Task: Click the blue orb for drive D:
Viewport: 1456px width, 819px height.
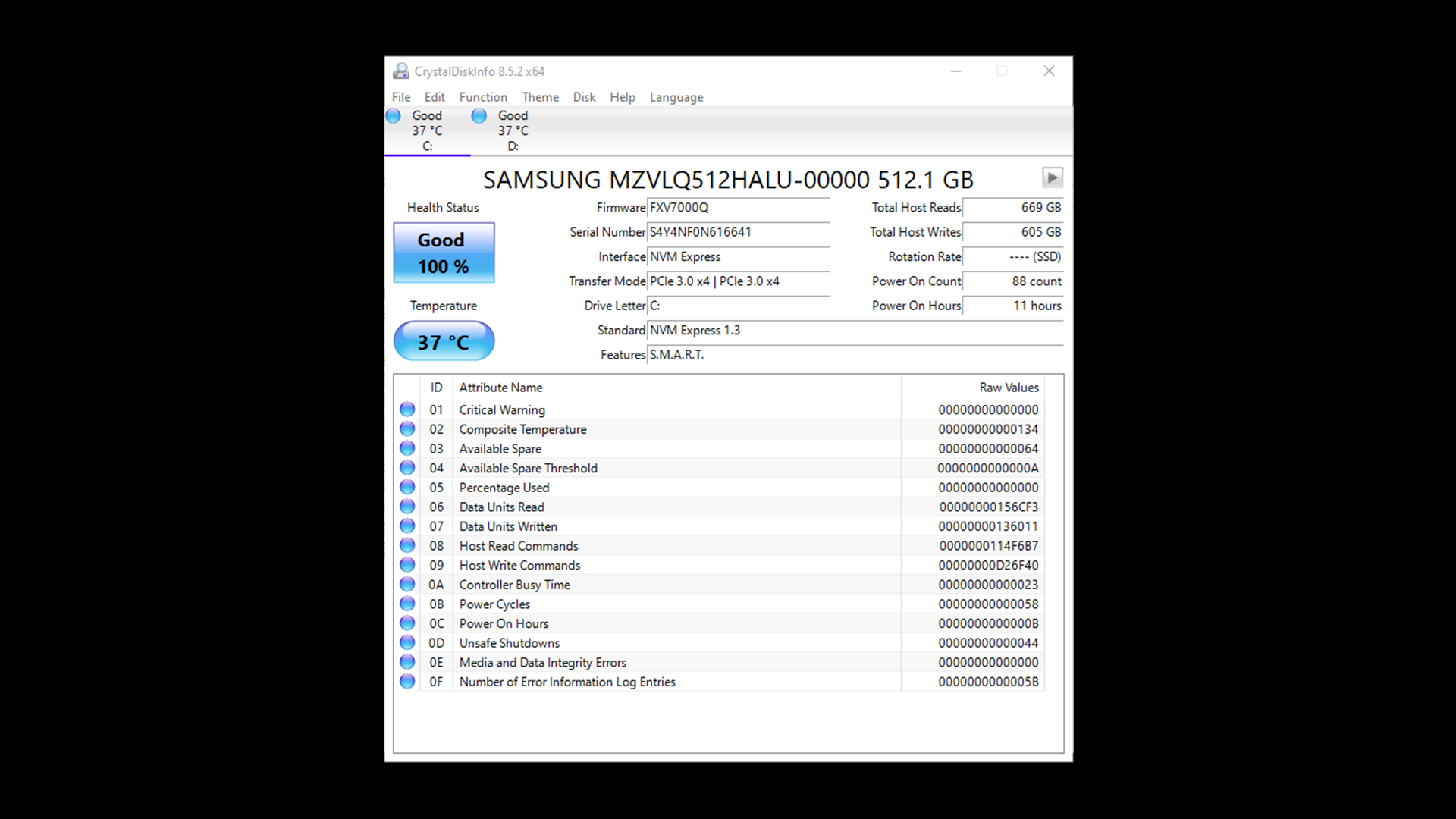Action: pyautogui.click(x=479, y=116)
